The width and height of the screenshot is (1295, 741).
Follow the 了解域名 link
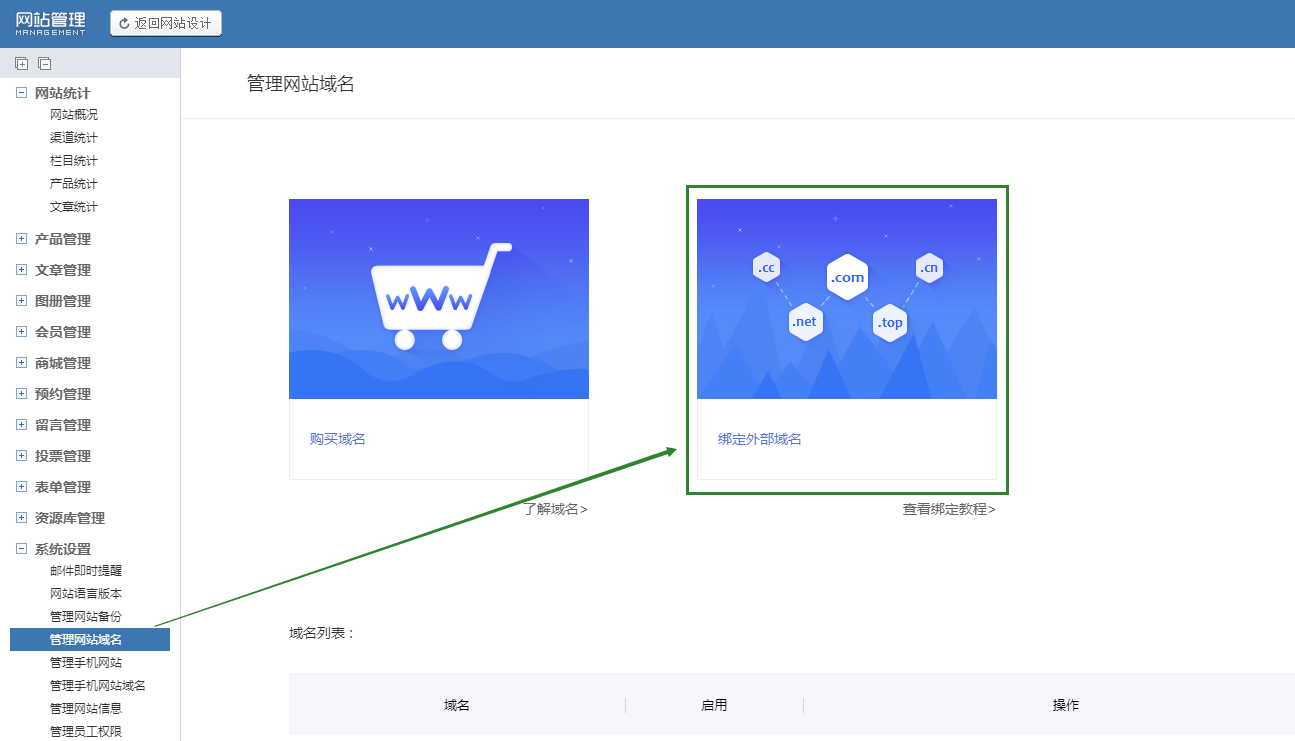point(555,509)
